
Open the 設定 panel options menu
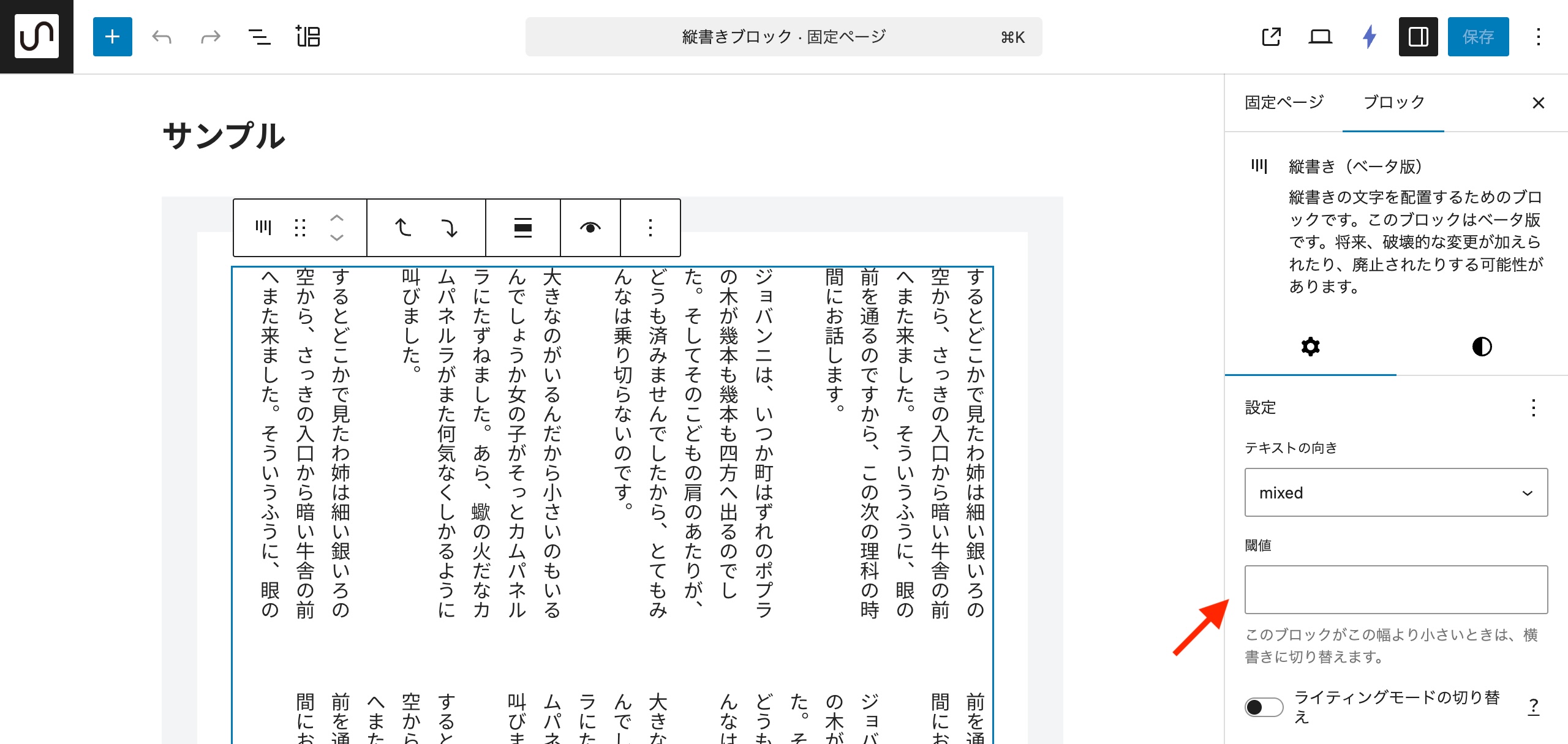[1533, 408]
